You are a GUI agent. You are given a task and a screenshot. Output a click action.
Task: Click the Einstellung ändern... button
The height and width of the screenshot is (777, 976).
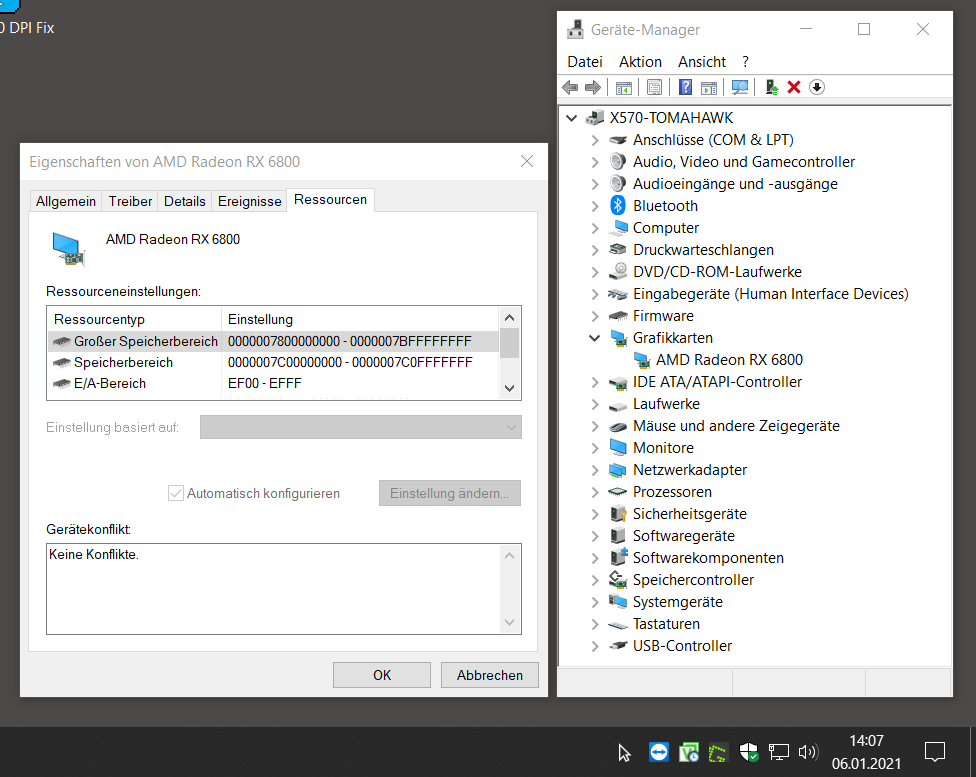(449, 493)
